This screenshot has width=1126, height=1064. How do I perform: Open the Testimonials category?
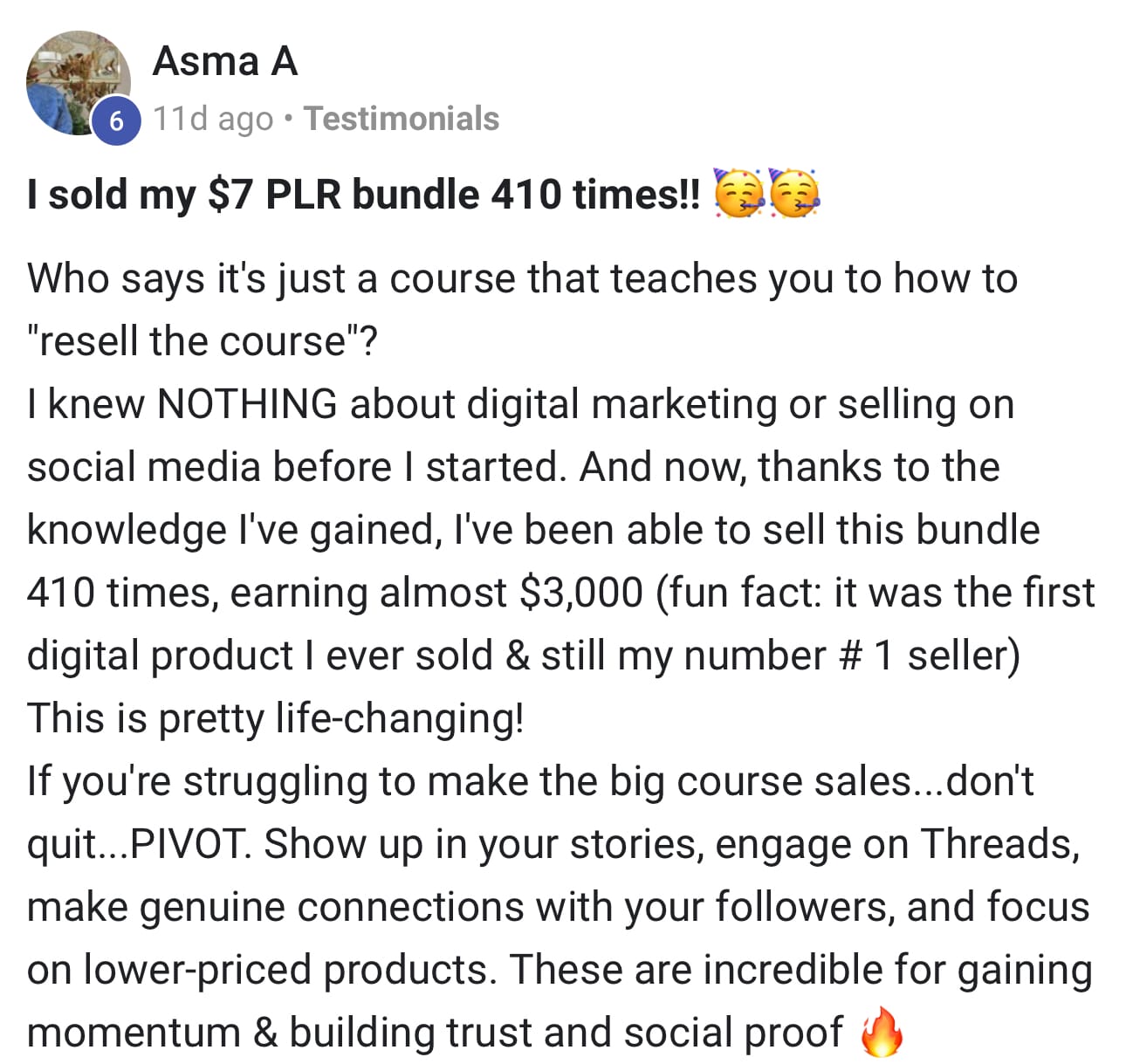[402, 119]
